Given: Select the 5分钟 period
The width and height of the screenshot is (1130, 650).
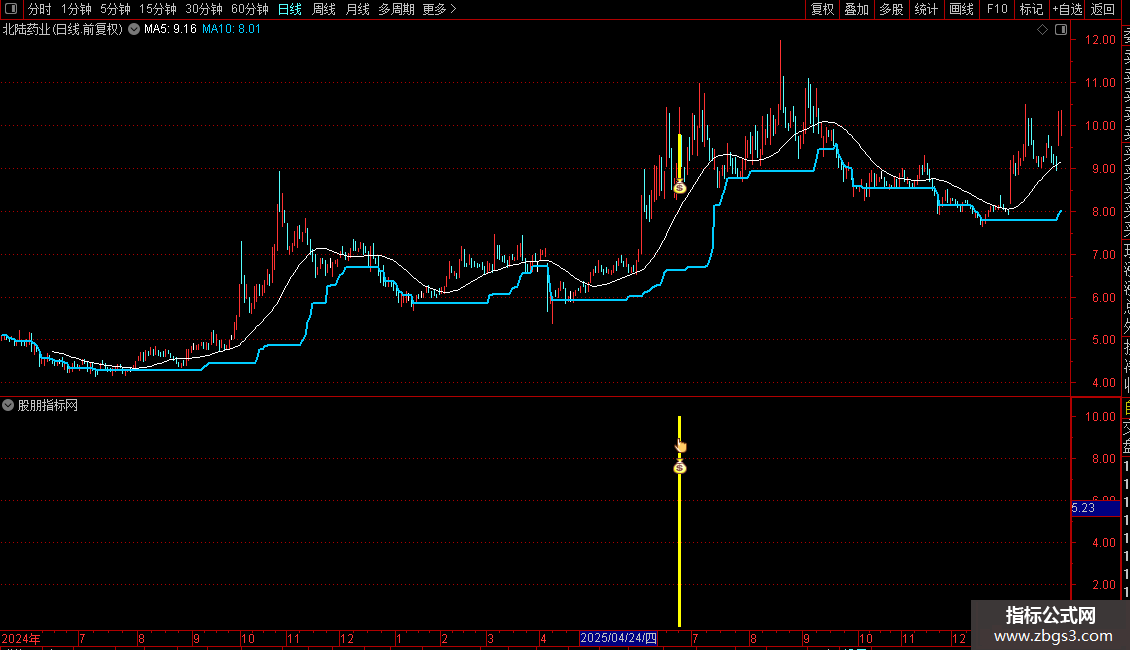Looking at the screenshot, I should click(115, 9).
